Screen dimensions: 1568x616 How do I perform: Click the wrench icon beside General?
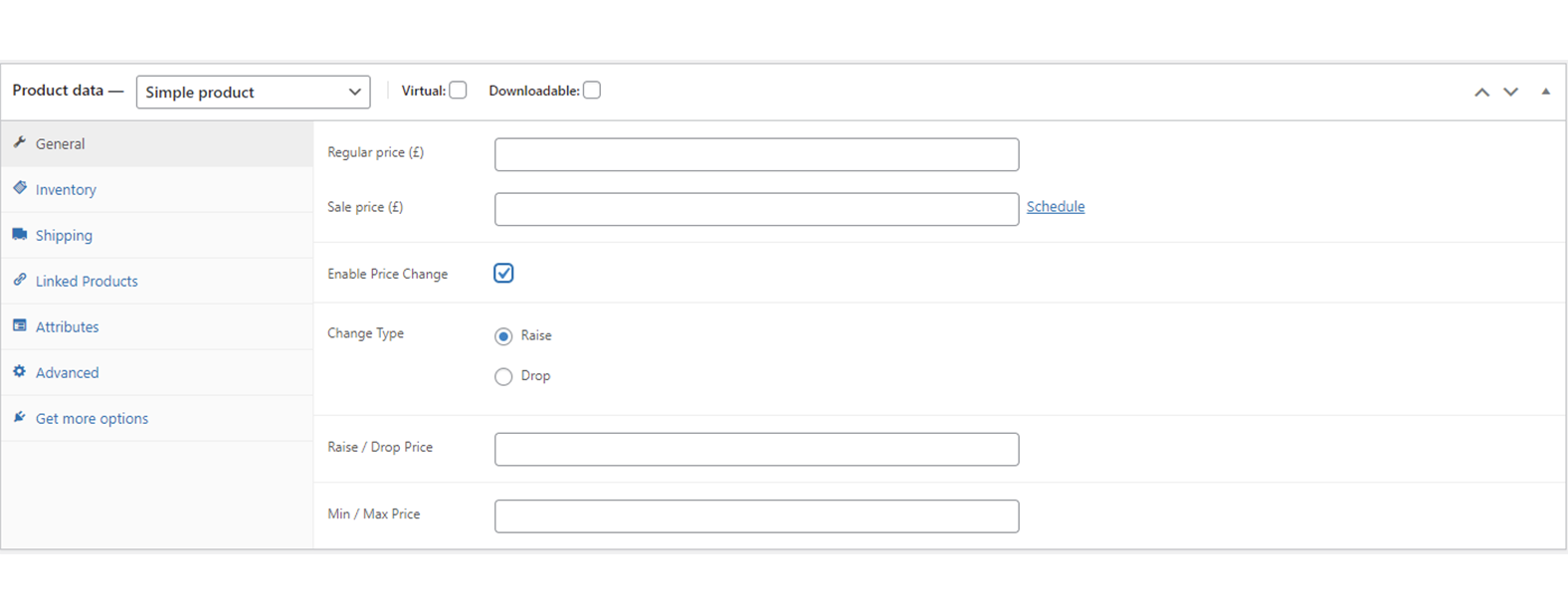pos(20,143)
